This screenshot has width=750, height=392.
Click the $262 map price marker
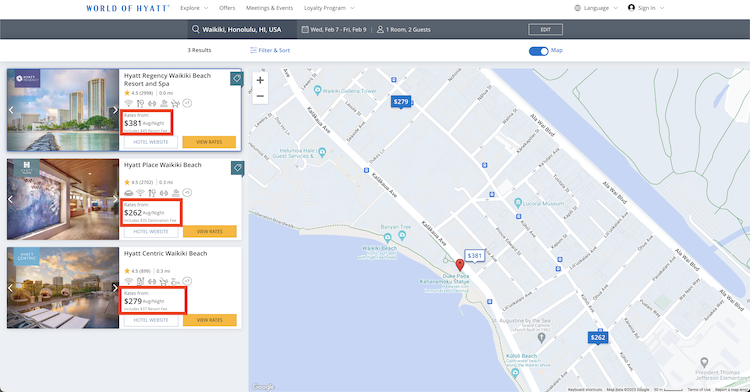tap(598, 338)
